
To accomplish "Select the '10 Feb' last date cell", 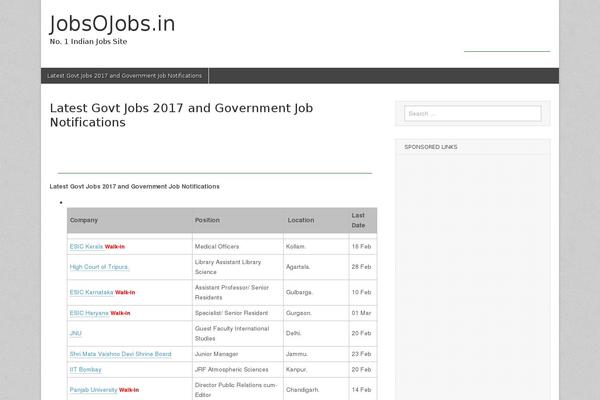I will coord(361,292).
